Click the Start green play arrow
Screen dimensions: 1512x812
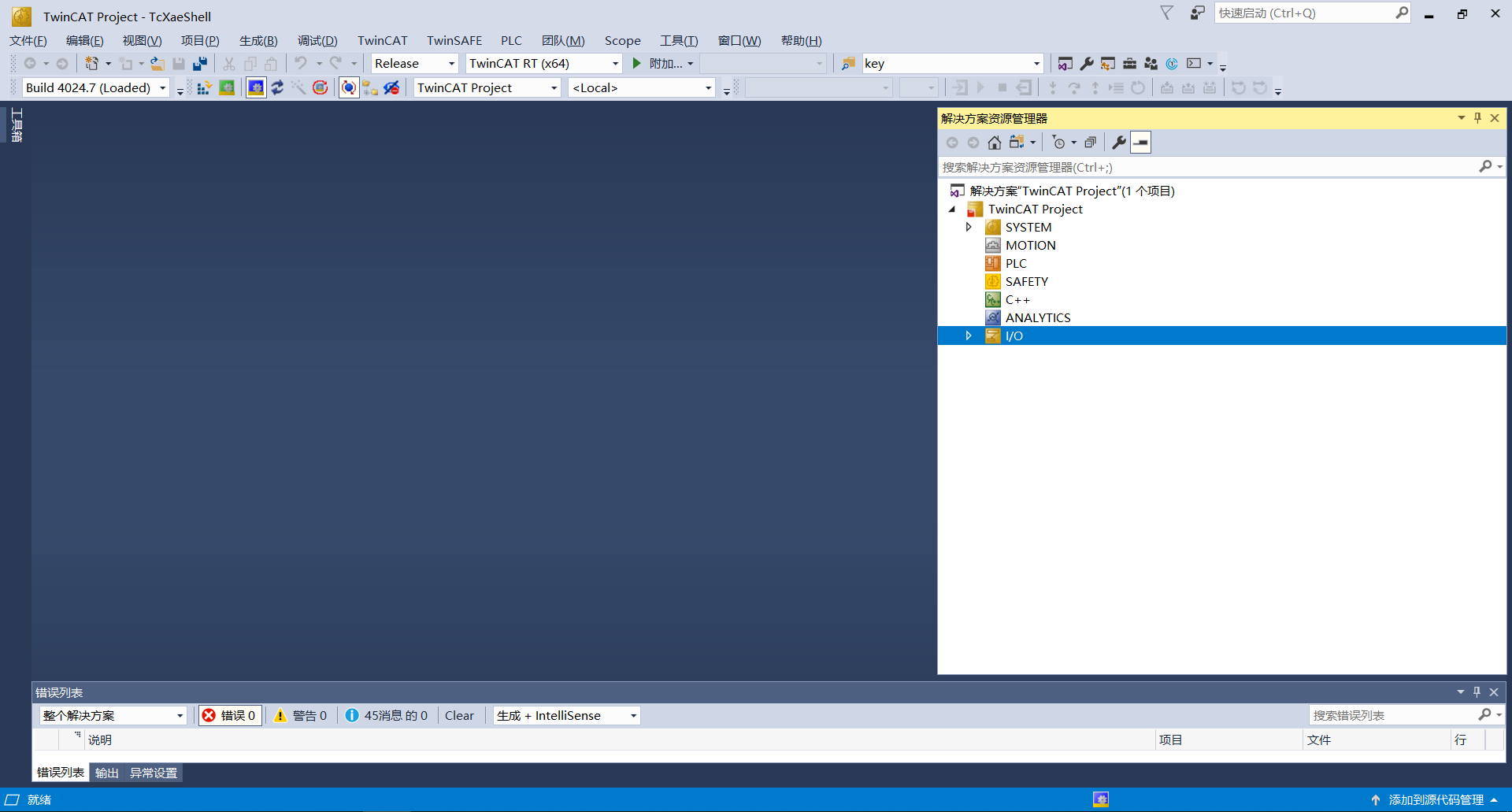pos(637,64)
